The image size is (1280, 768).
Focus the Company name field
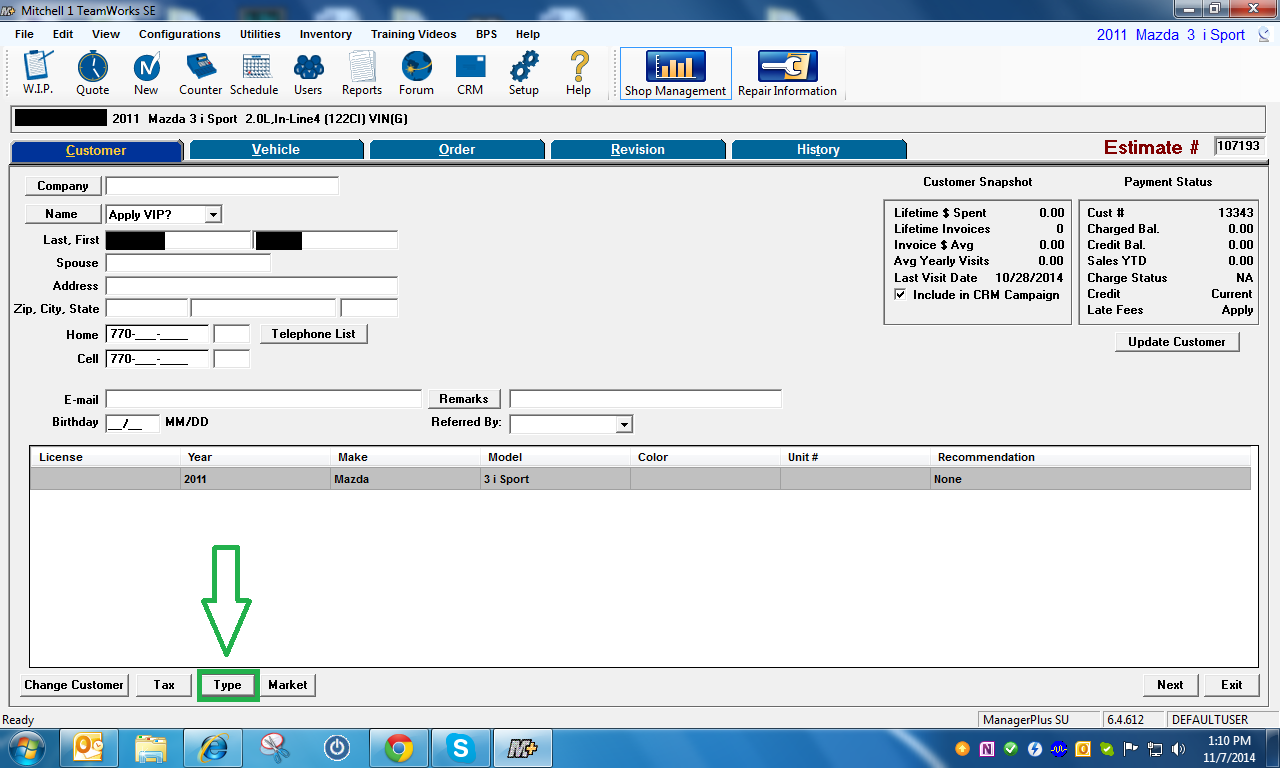tap(222, 186)
